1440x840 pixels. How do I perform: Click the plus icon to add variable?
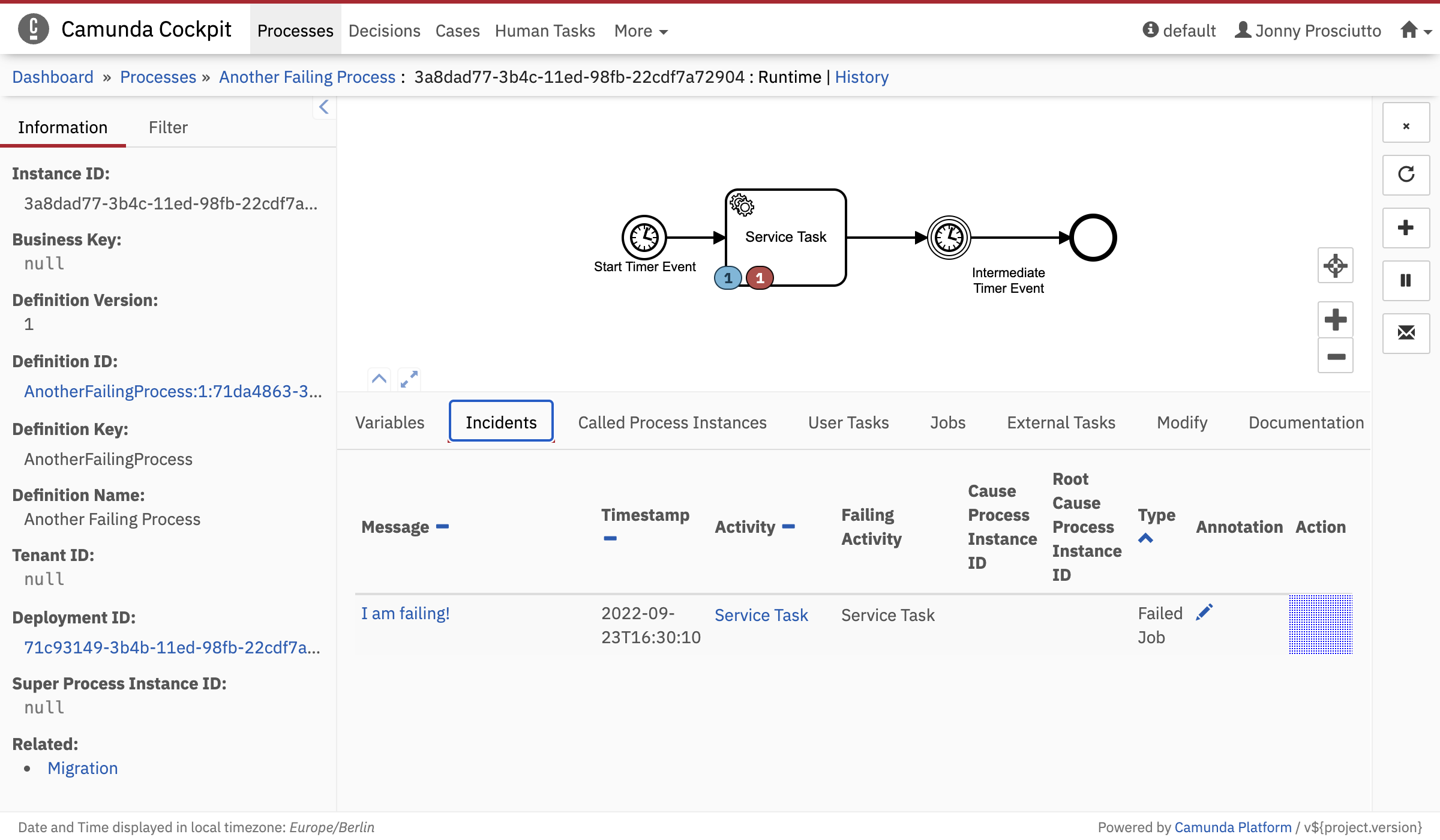[x=1406, y=227]
